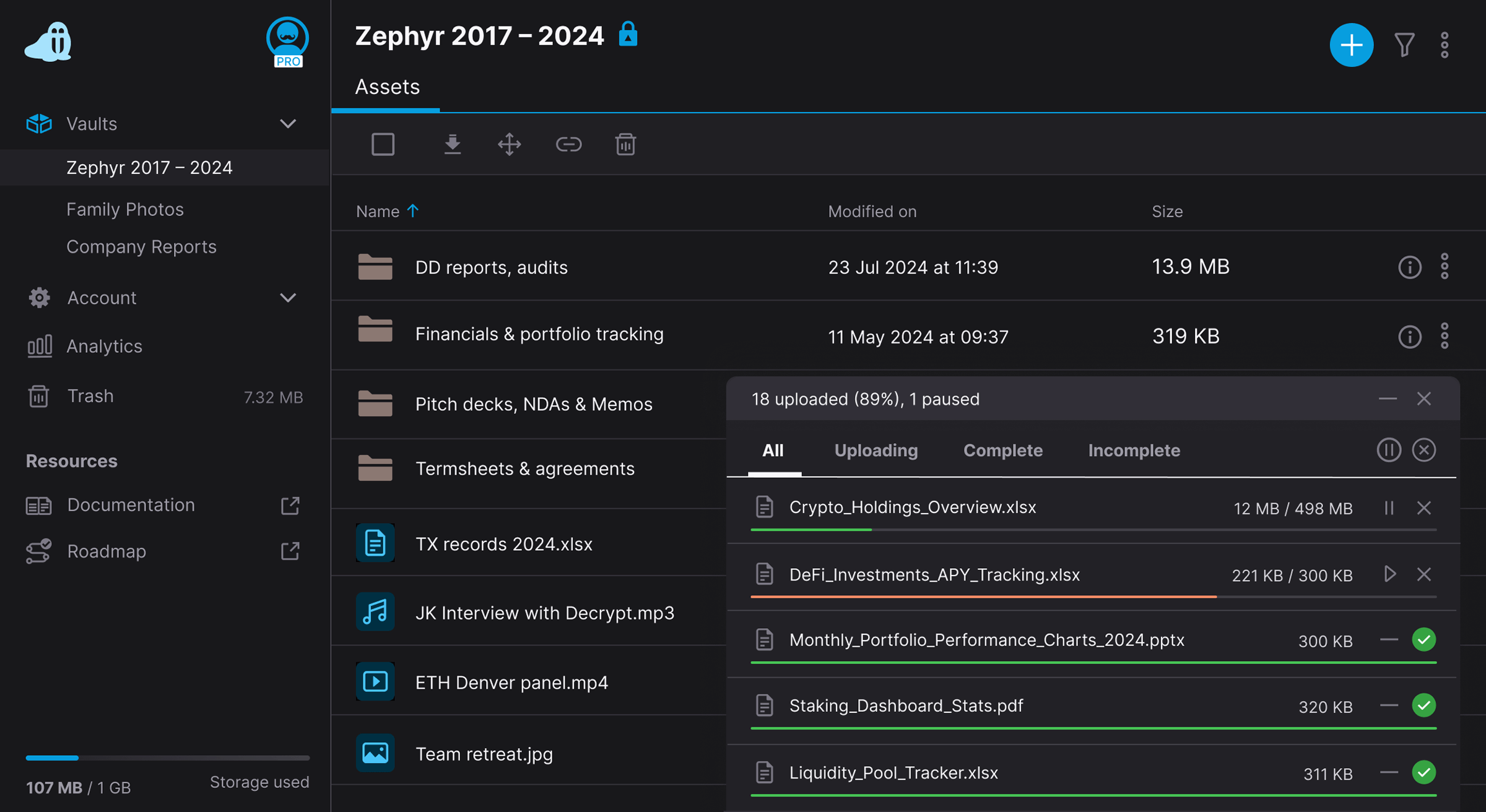Collapse the Vaults section chevron
This screenshot has width=1486, height=812.
point(288,124)
